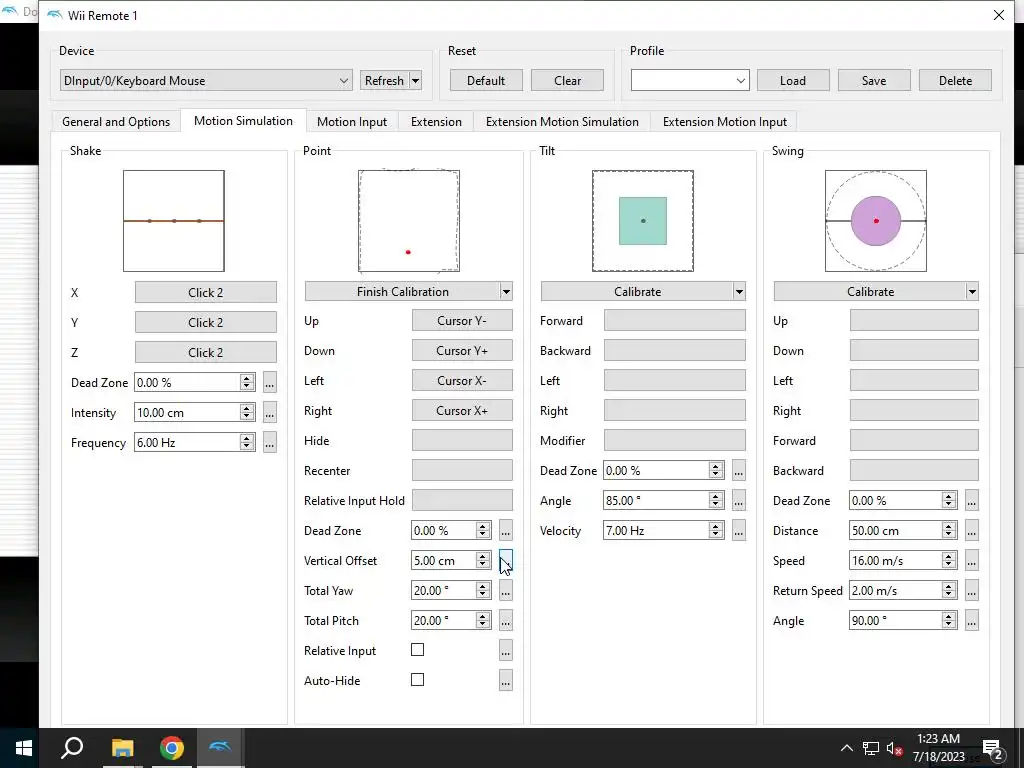Adjust Vertical Offset spinner arrows
Image resolution: width=1024 pixels, height=768 pixels.
(x=483, y=561)
